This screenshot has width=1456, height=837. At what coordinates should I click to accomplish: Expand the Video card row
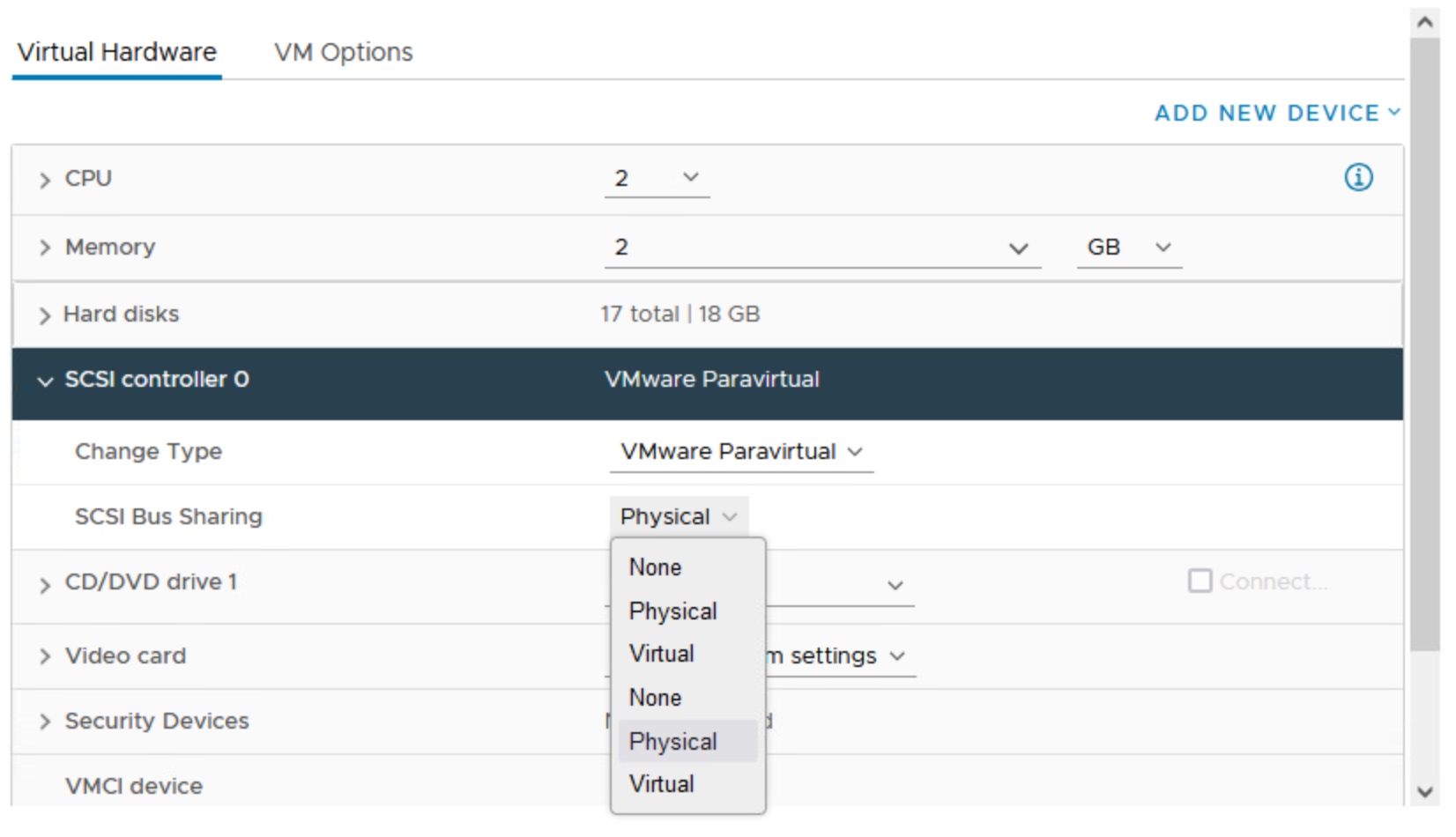pos(45,656)
